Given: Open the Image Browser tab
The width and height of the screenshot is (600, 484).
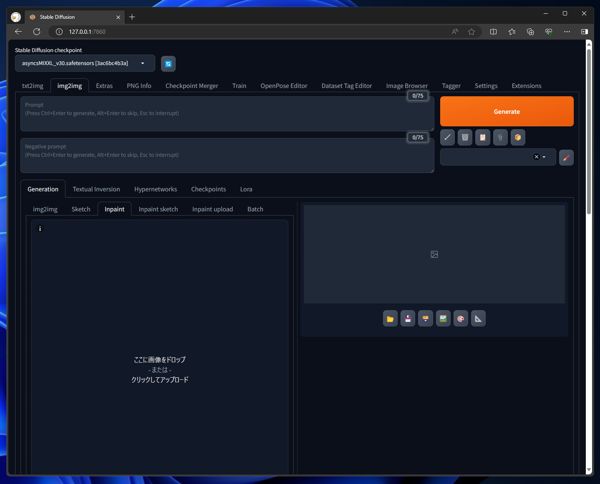Looking at the screenshot, I should pos(407,86).
